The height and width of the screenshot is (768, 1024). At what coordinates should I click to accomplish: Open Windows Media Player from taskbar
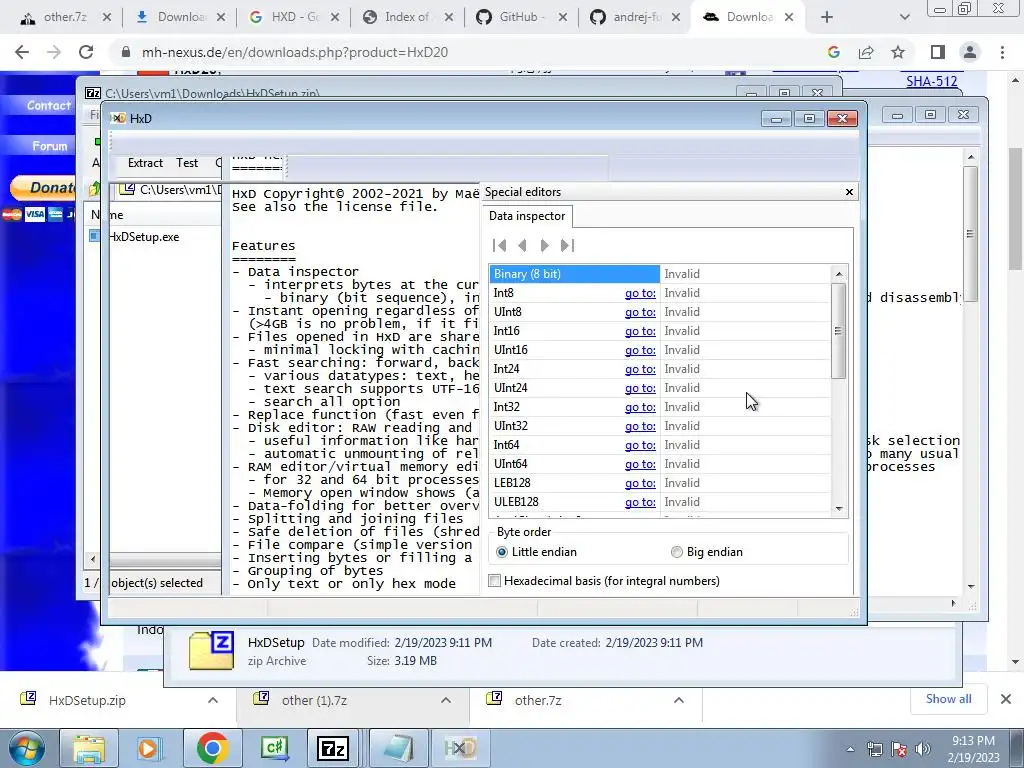149,748
